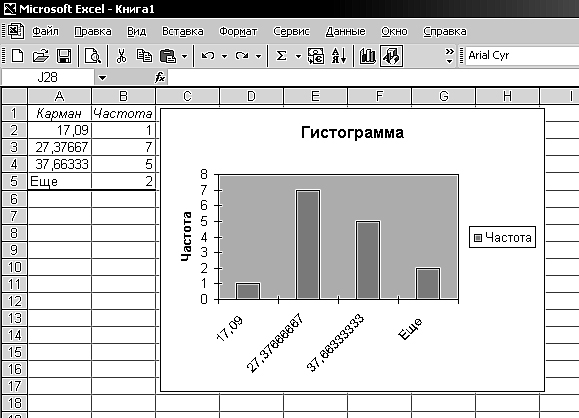
Task: Select the shortest bar above 17,09
Action: [x=248, y=291]
